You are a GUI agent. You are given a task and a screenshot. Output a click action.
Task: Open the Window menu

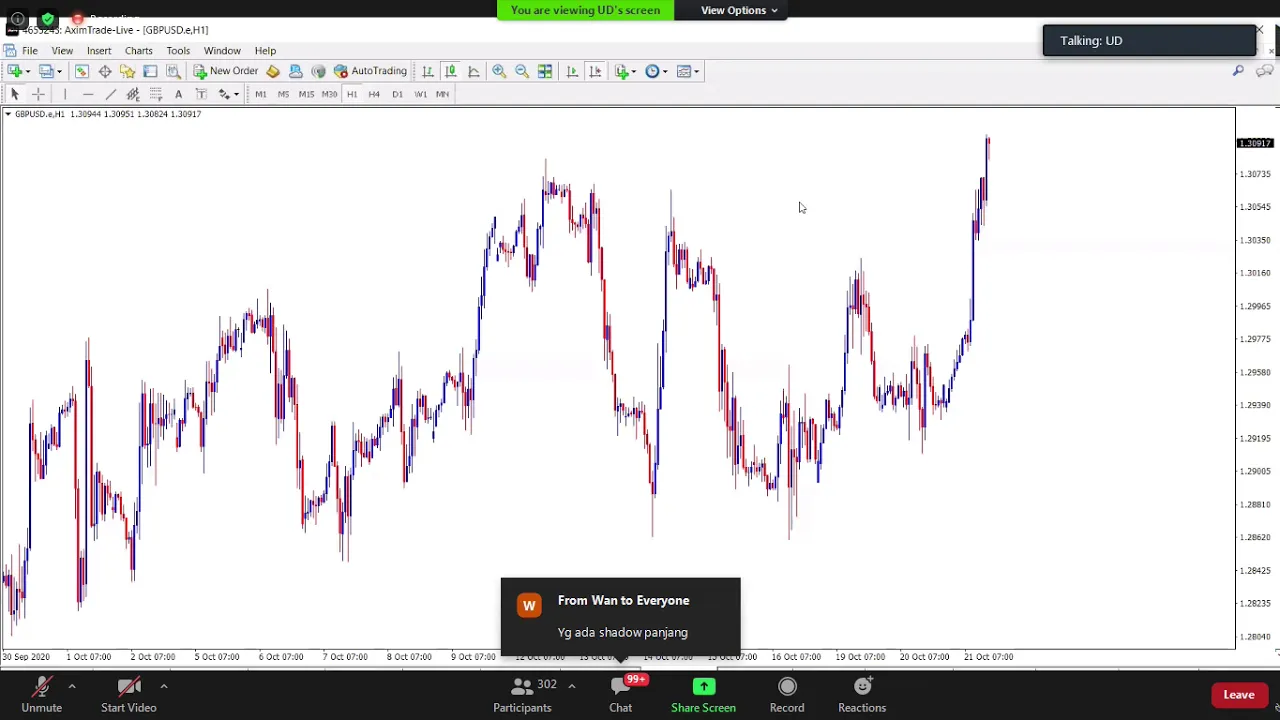tap(222, 50)
